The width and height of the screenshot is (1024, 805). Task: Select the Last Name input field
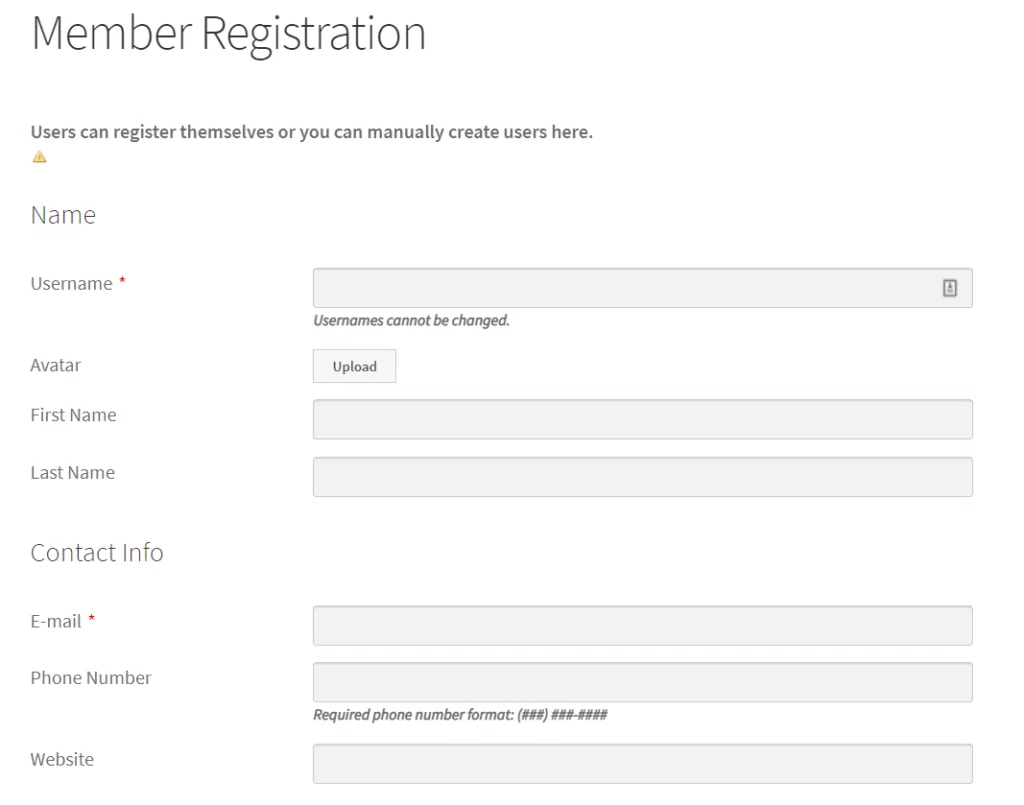click(x=642, y=477)
